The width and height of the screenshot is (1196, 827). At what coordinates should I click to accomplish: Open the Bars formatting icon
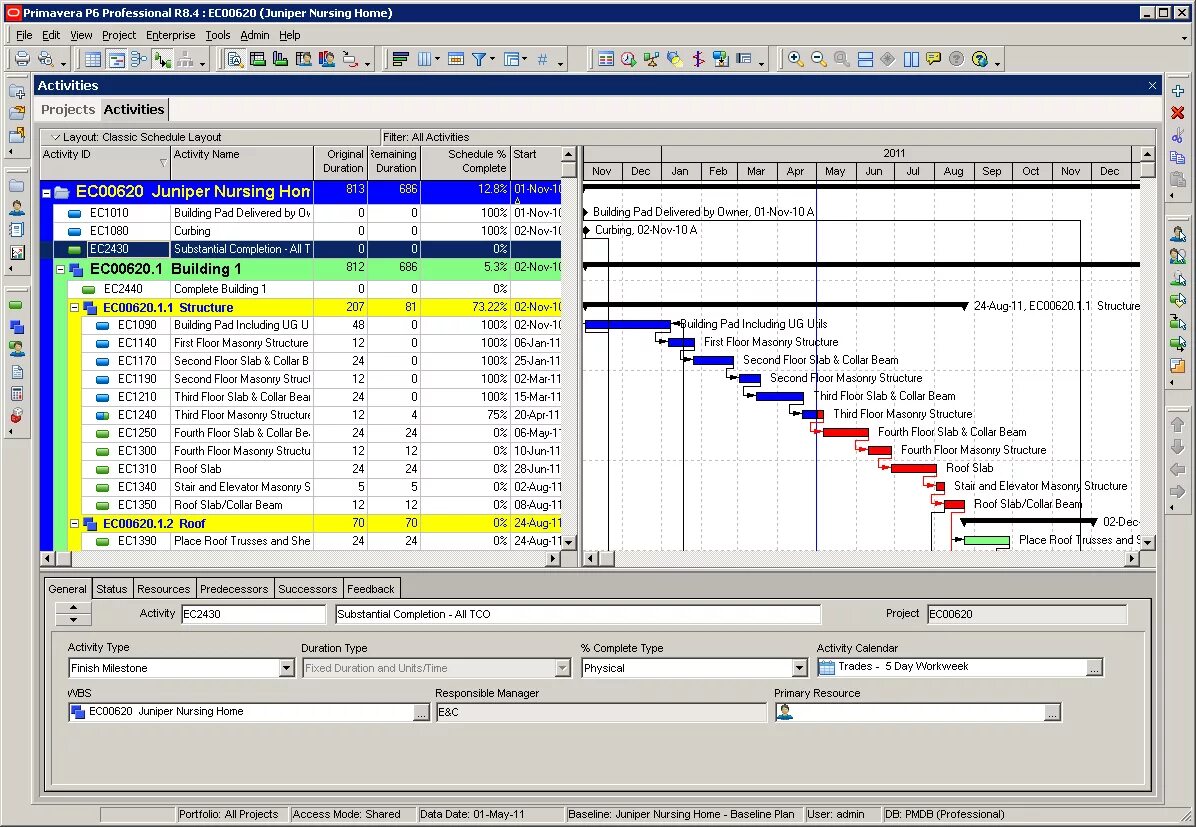click(x=400, y=59)
